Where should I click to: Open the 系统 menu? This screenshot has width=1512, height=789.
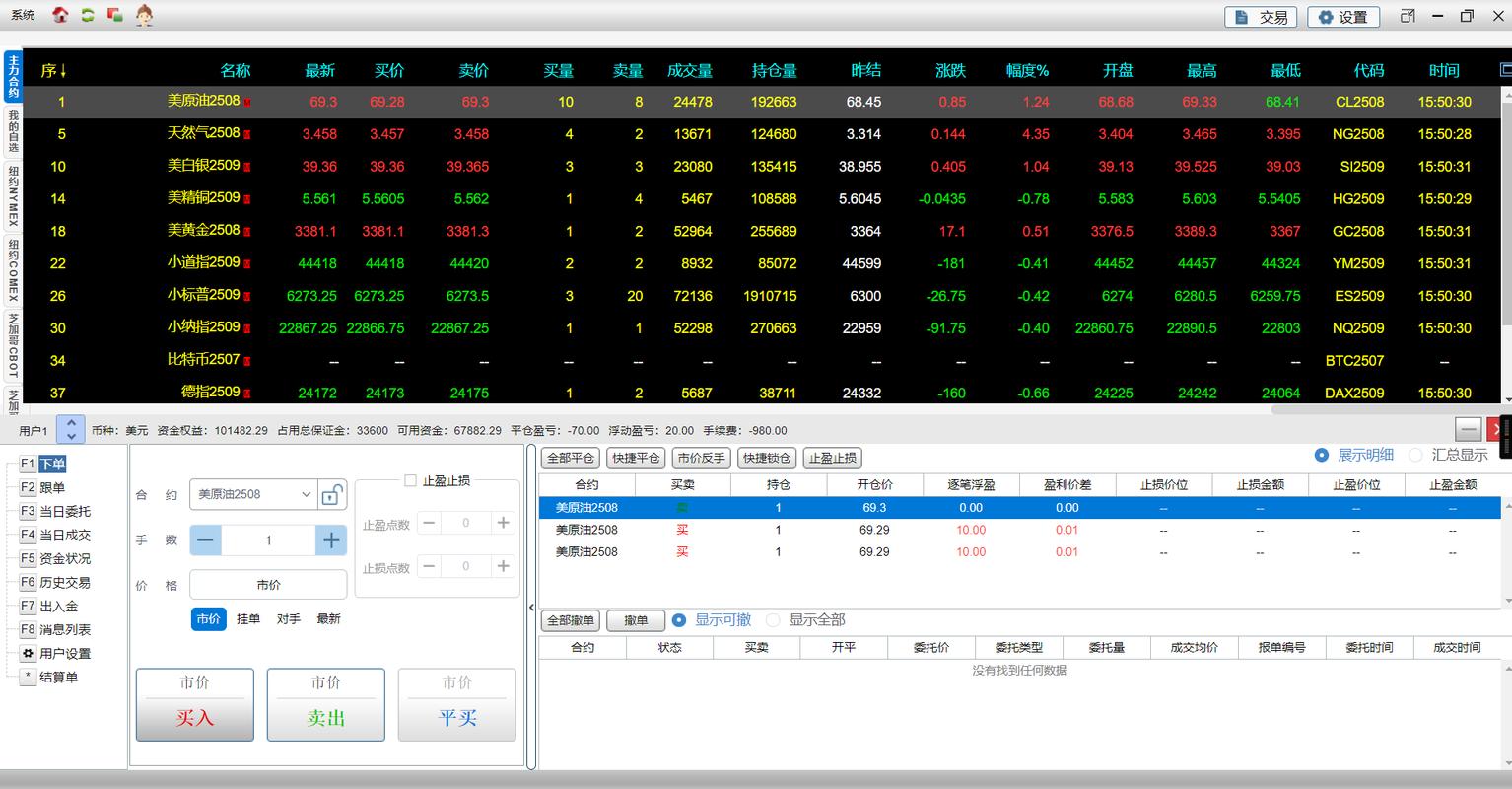click(21, 15)
